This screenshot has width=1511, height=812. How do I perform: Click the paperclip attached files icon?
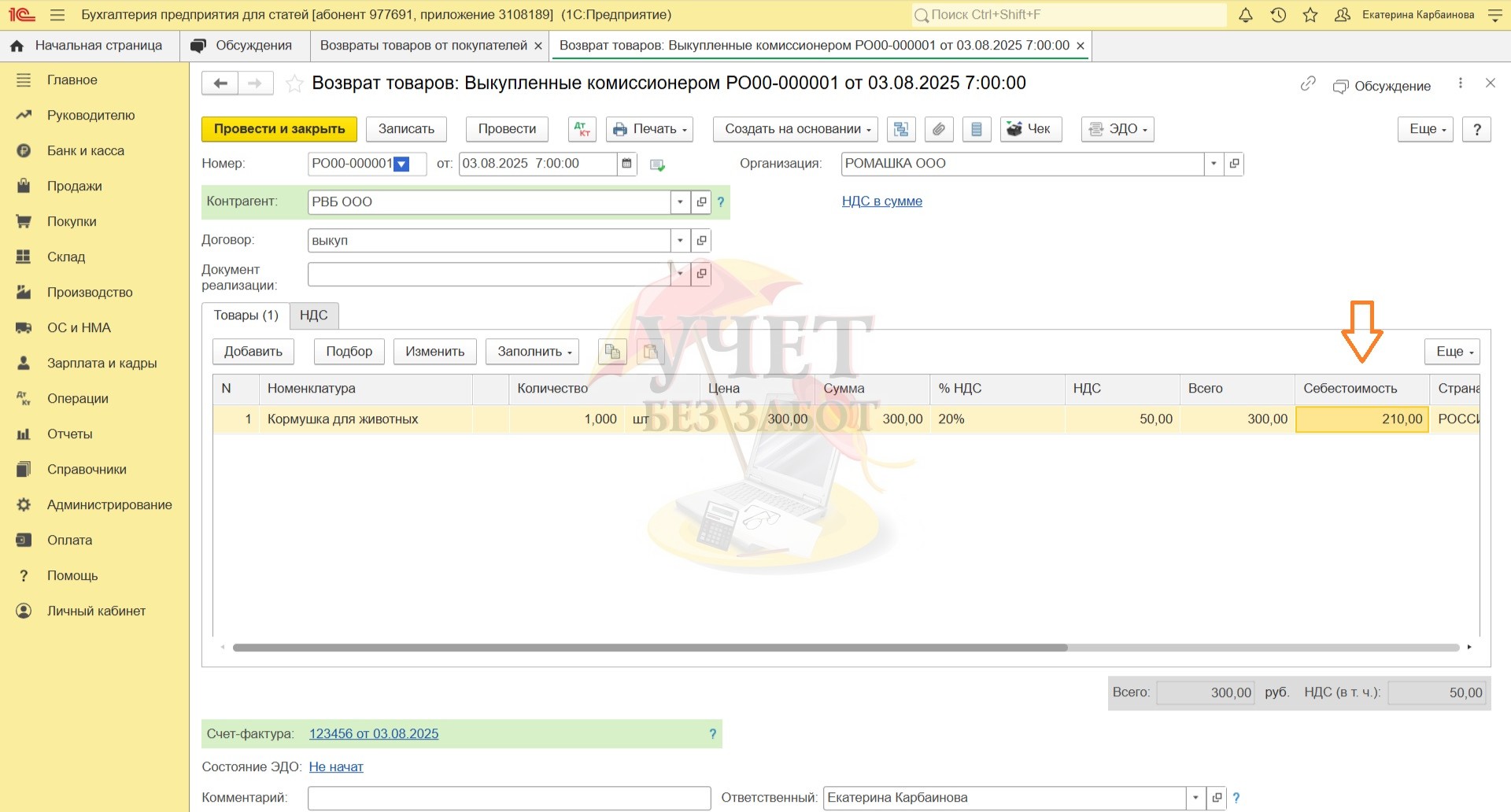[938, 129]
